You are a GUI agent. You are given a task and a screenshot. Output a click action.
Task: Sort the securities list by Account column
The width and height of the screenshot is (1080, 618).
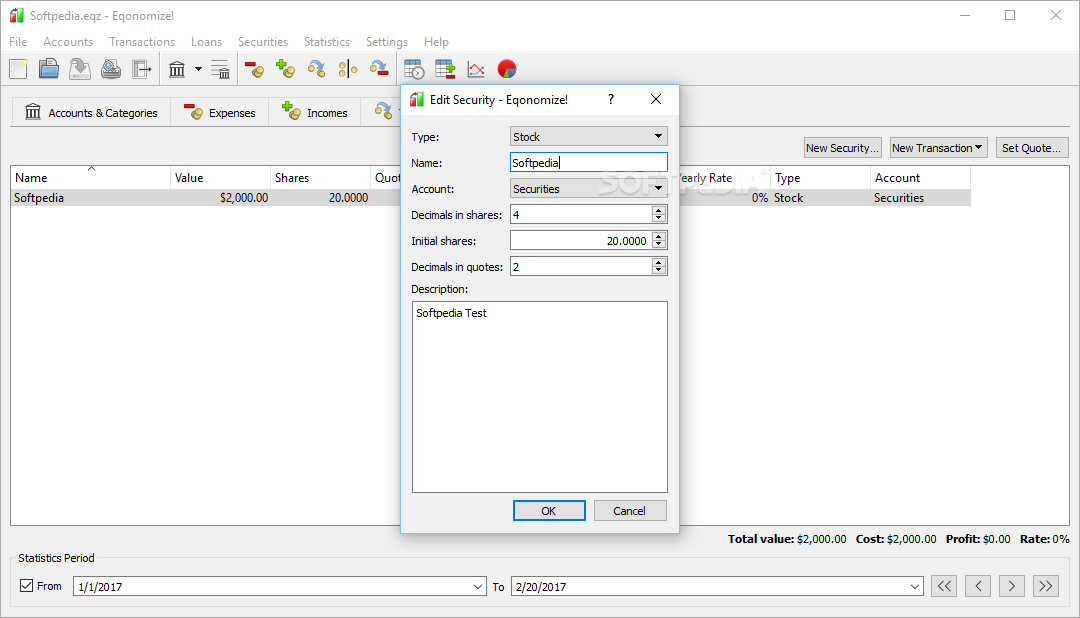[x=920, y=177]
